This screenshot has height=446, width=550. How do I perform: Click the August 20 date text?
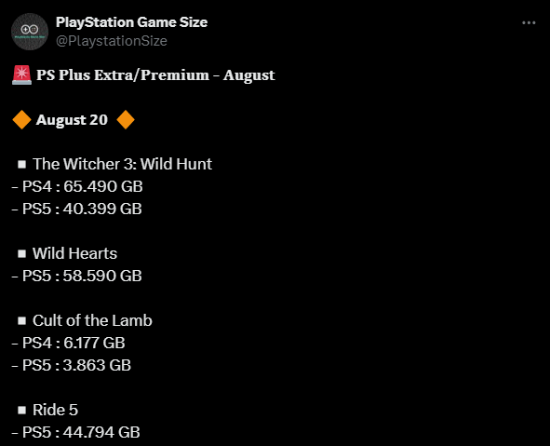pyautogui.click(x=72, y=120)
